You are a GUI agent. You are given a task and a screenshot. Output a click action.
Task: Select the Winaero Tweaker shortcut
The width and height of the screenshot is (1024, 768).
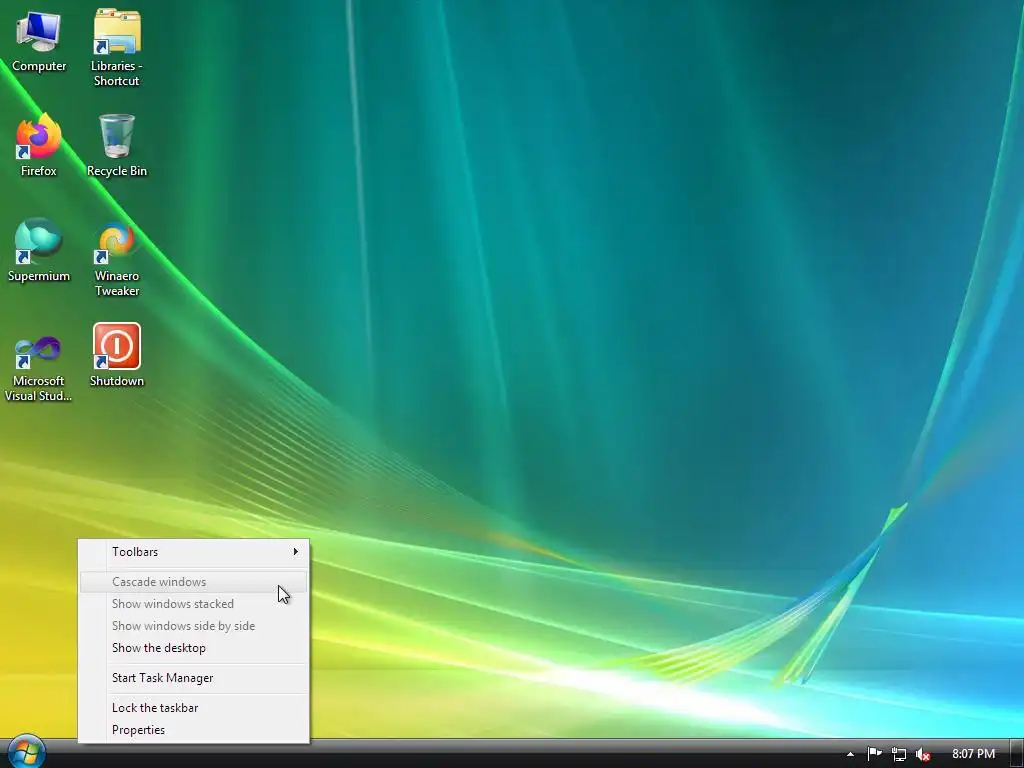coord(117,260)
